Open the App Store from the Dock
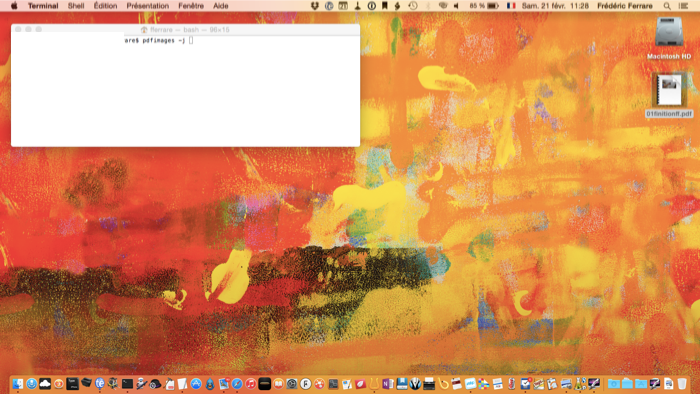Screen dimensions: 700x394 click(196, 384)
